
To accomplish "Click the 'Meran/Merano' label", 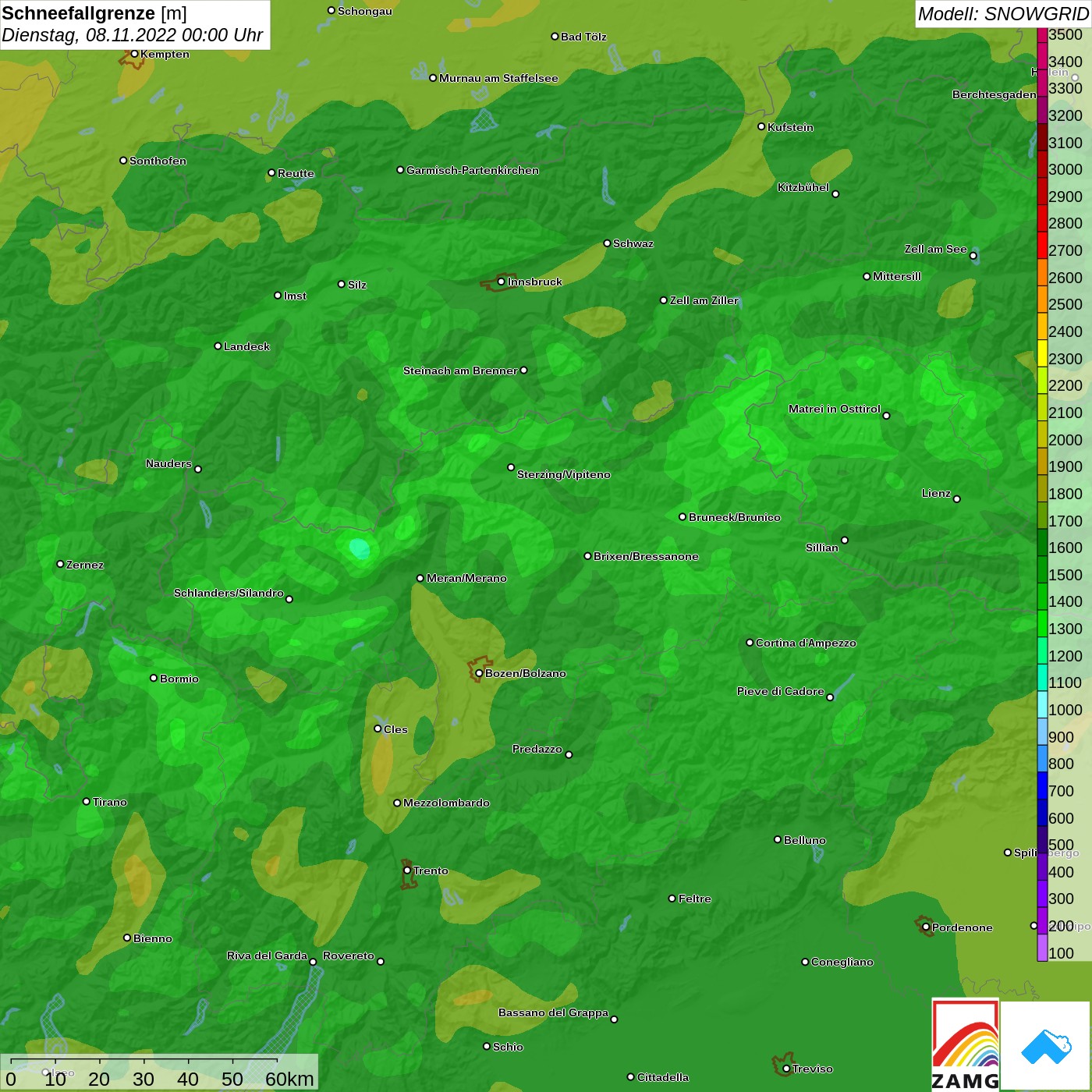I will 466,578.
